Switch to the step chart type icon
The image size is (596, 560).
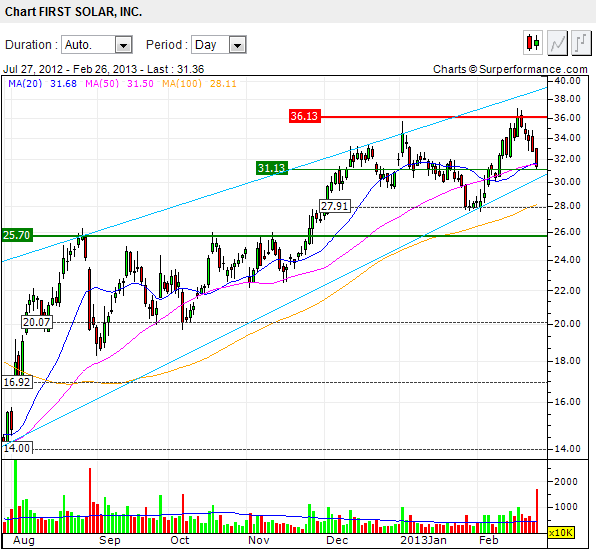tap(581, 43)
